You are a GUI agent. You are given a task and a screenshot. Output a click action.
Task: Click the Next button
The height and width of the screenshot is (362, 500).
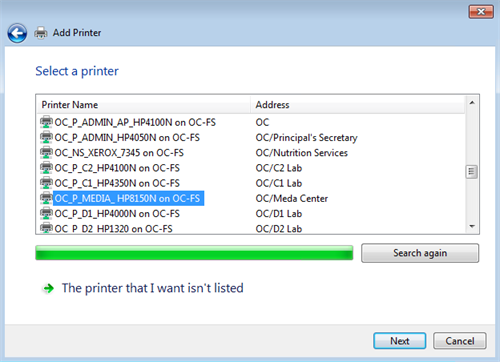tap(400, 341)
